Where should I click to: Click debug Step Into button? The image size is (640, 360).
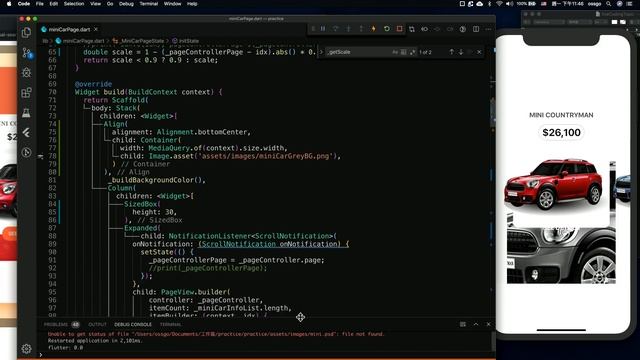click(348, 29)
